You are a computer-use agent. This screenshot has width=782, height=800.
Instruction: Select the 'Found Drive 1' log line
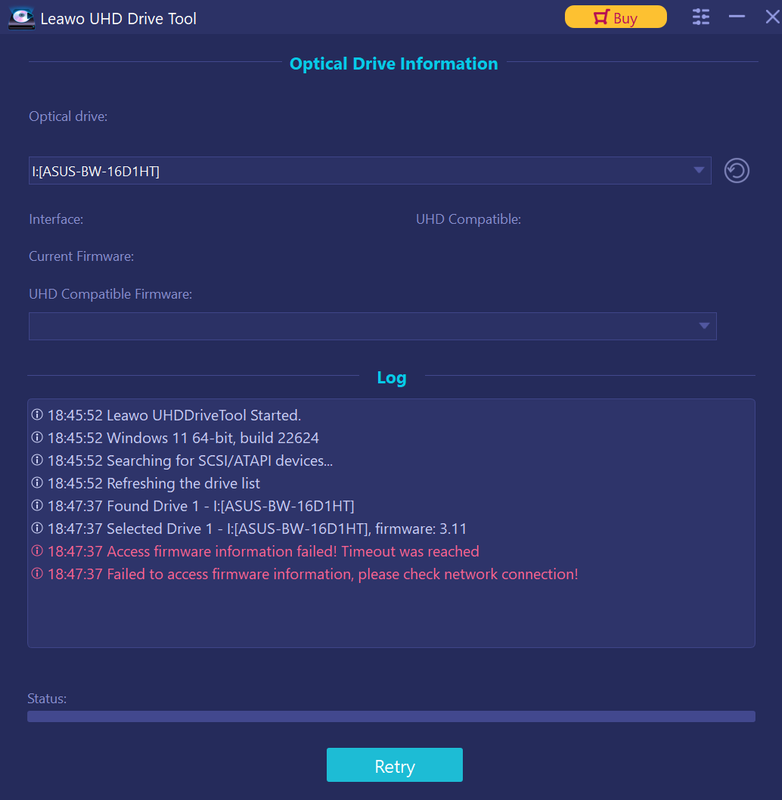192,506
